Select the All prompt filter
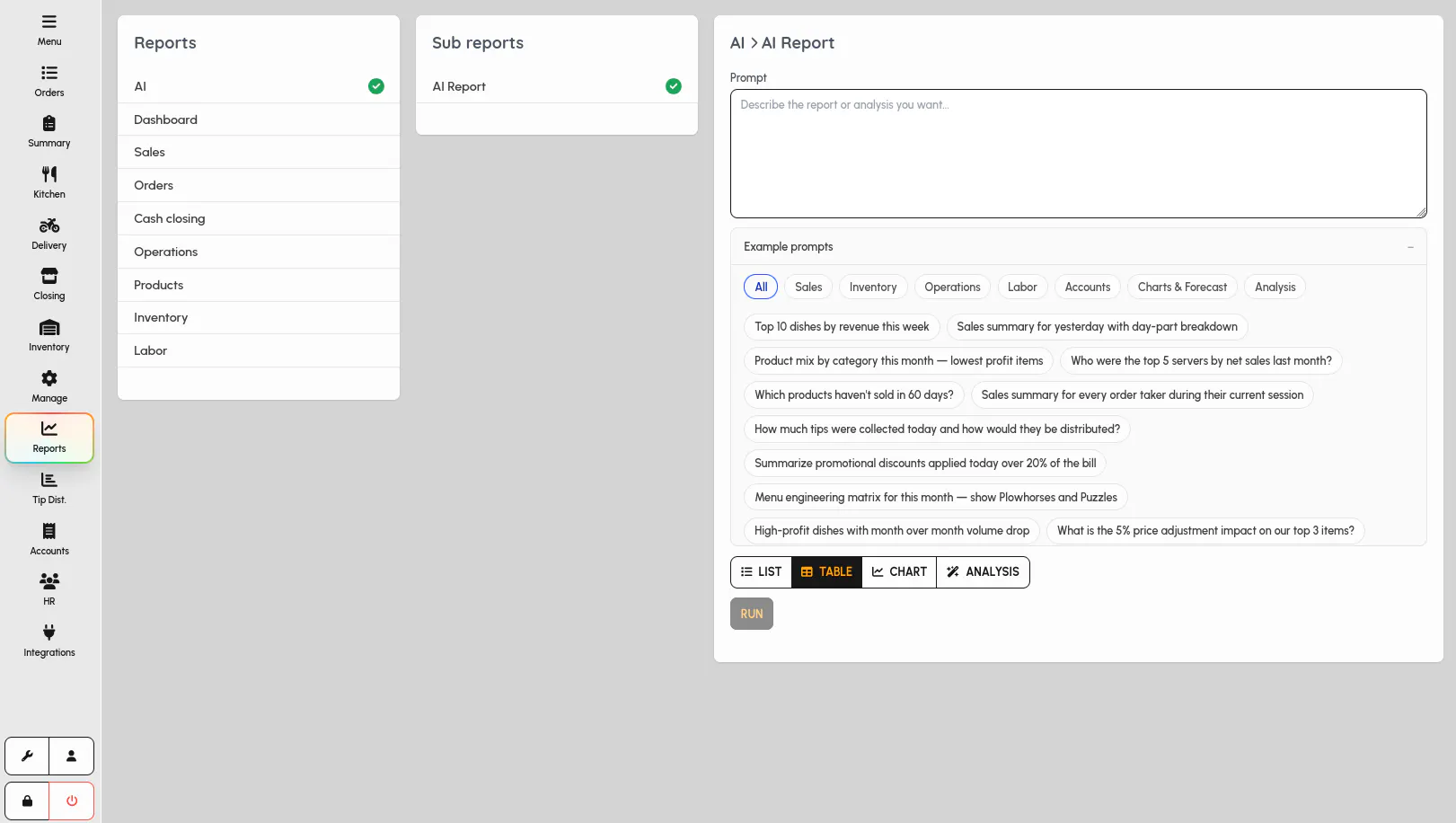Viewport: 1456px width, 823px height. click(x=761, y=287)
